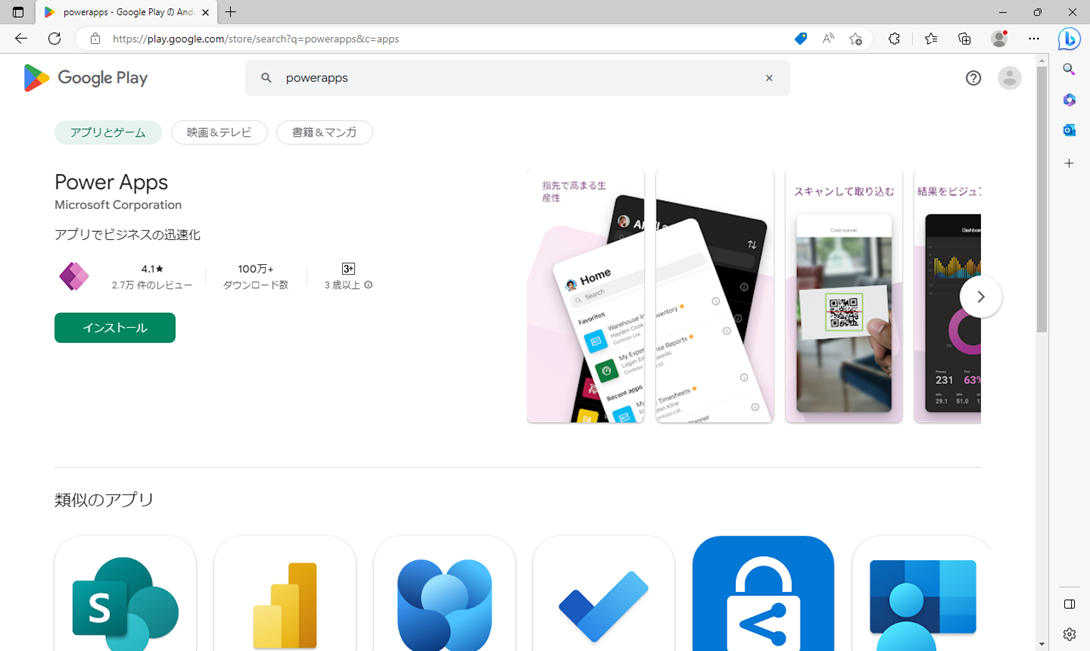1090x651 pixels.
Task: Open the 3+ age rating info icon
Action: pyautogui.click(x=368, y=284)
